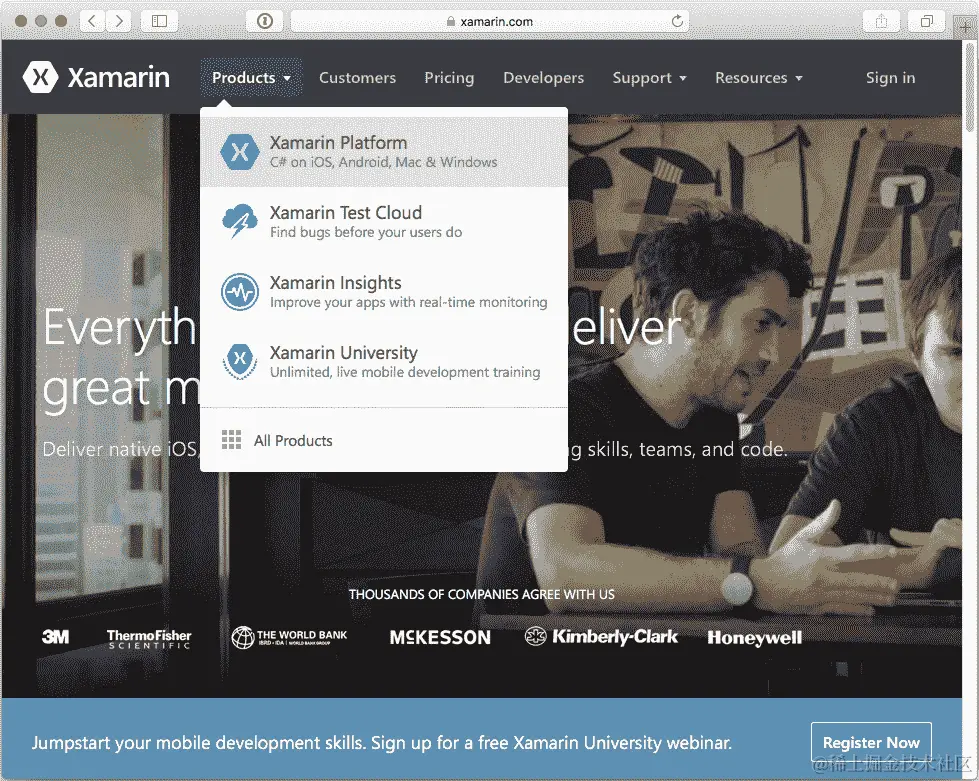
Task: Click "THOUSANDS OF COMPANIES AGREE WITH US" text
Action: pyautogui.click(x=481, y=594)
